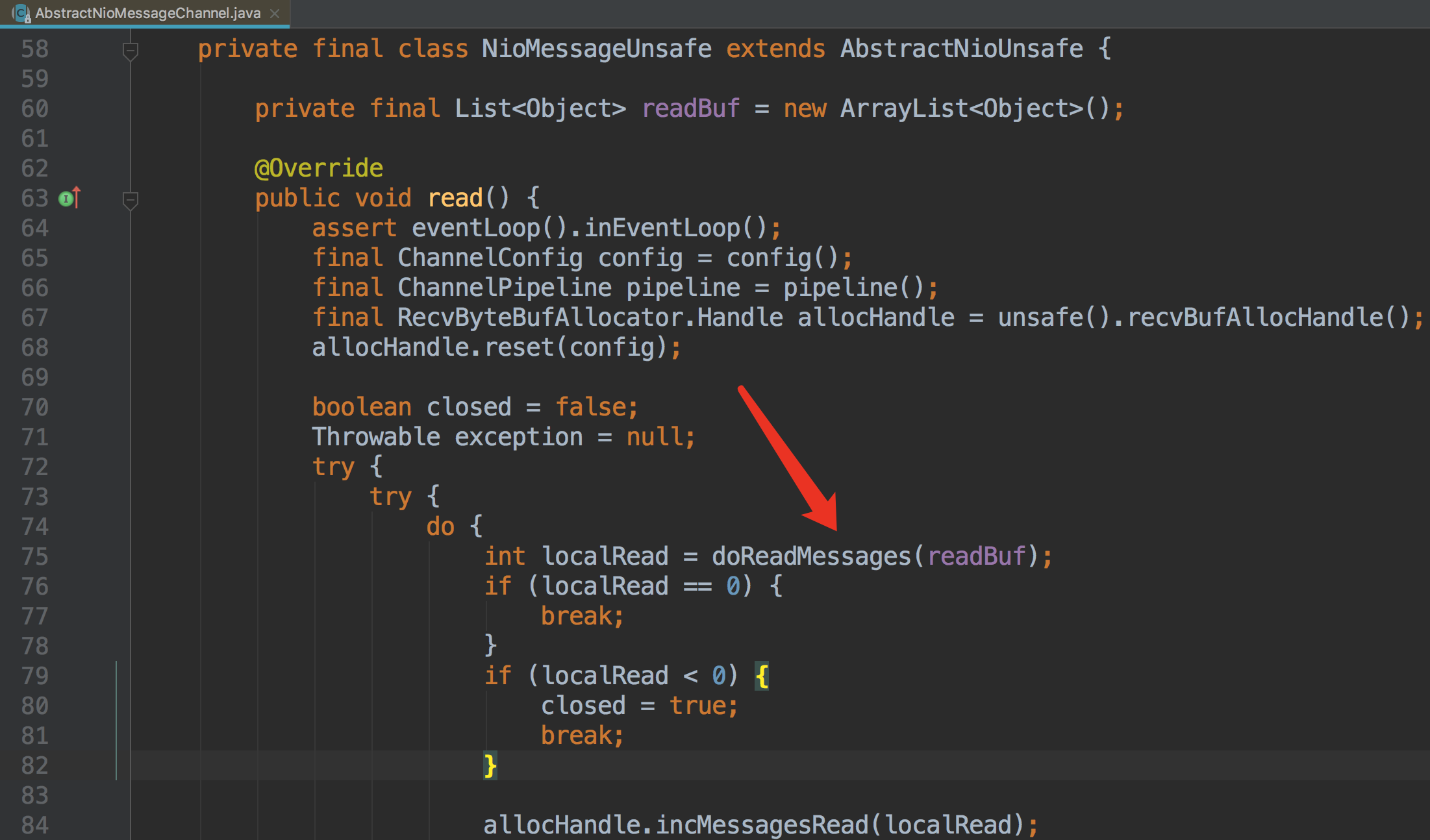1430x840 pixels.
Task: Click the ChannelPipeline type on line 66
Action: point(504,288)
